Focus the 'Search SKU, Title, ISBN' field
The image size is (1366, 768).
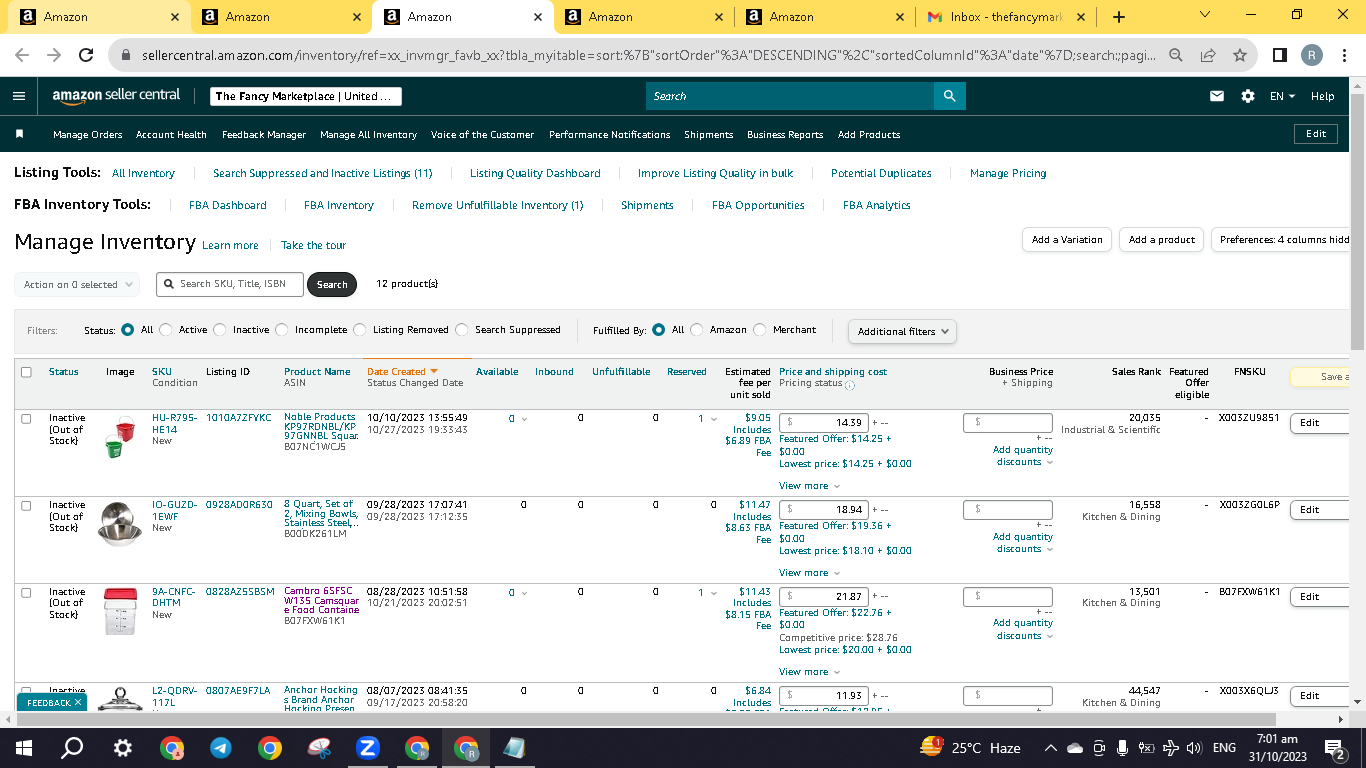(x=231, y=284)
